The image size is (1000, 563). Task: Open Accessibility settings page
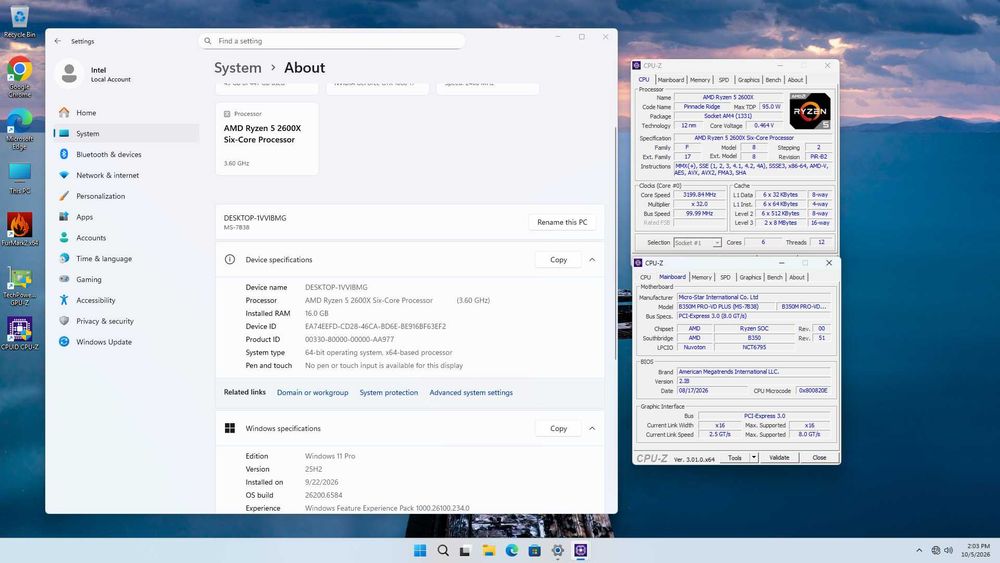[126, 300]
